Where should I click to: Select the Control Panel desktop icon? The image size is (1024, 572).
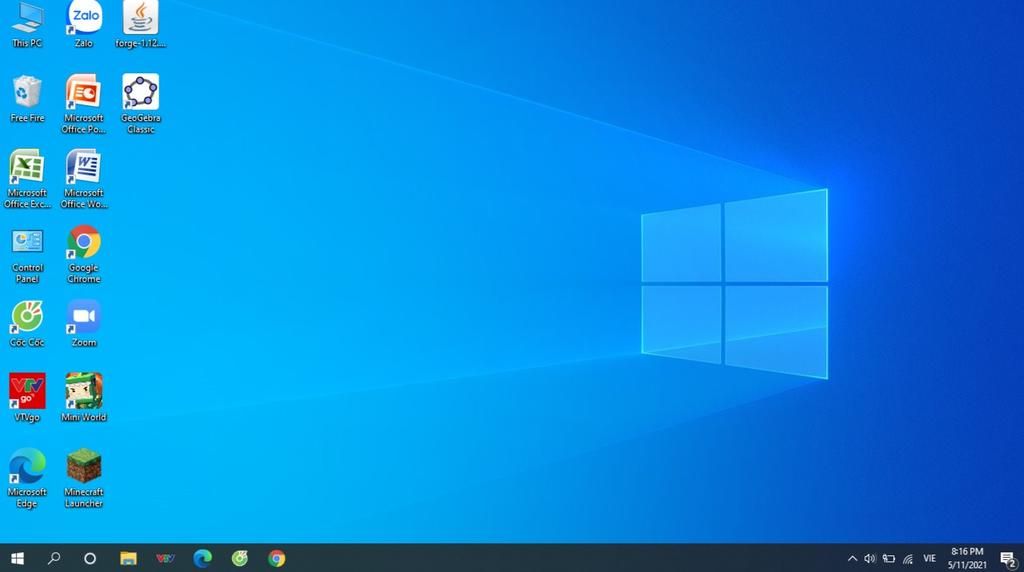pos(27,255)
